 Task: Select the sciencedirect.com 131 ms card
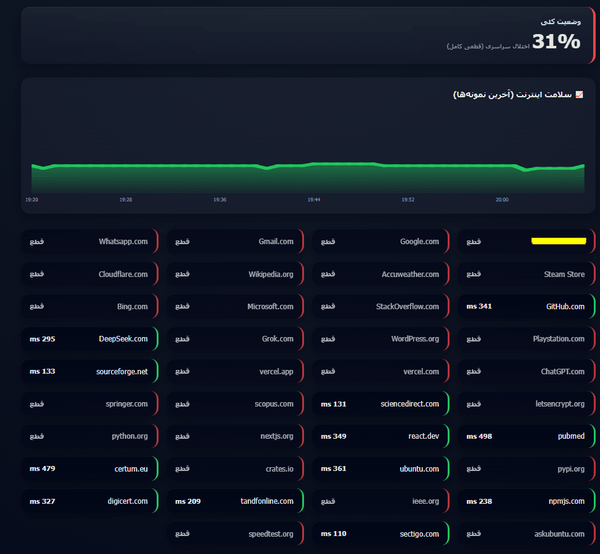click(x=381, y=404)
